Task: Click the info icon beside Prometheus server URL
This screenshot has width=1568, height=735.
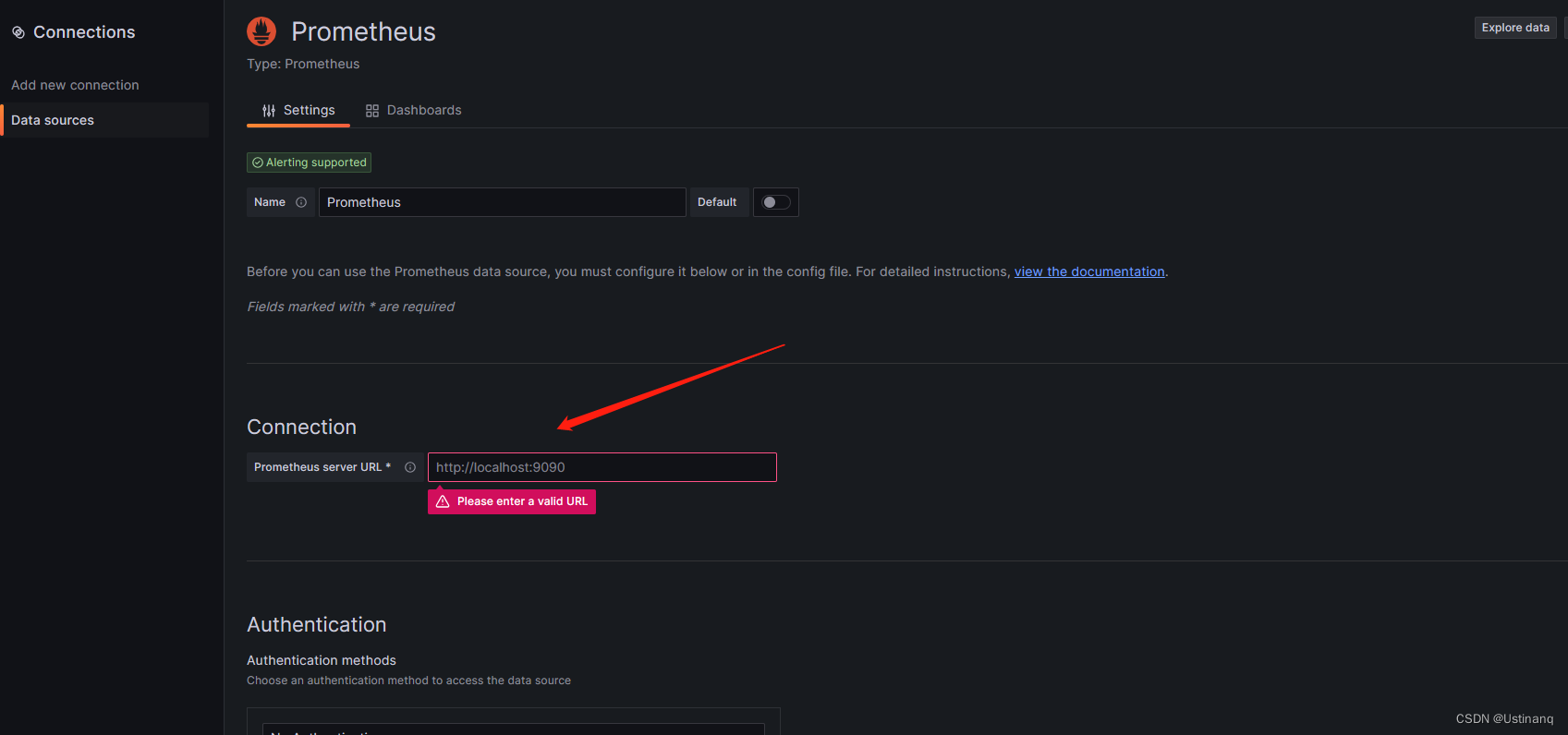Action: pos(410,467)
